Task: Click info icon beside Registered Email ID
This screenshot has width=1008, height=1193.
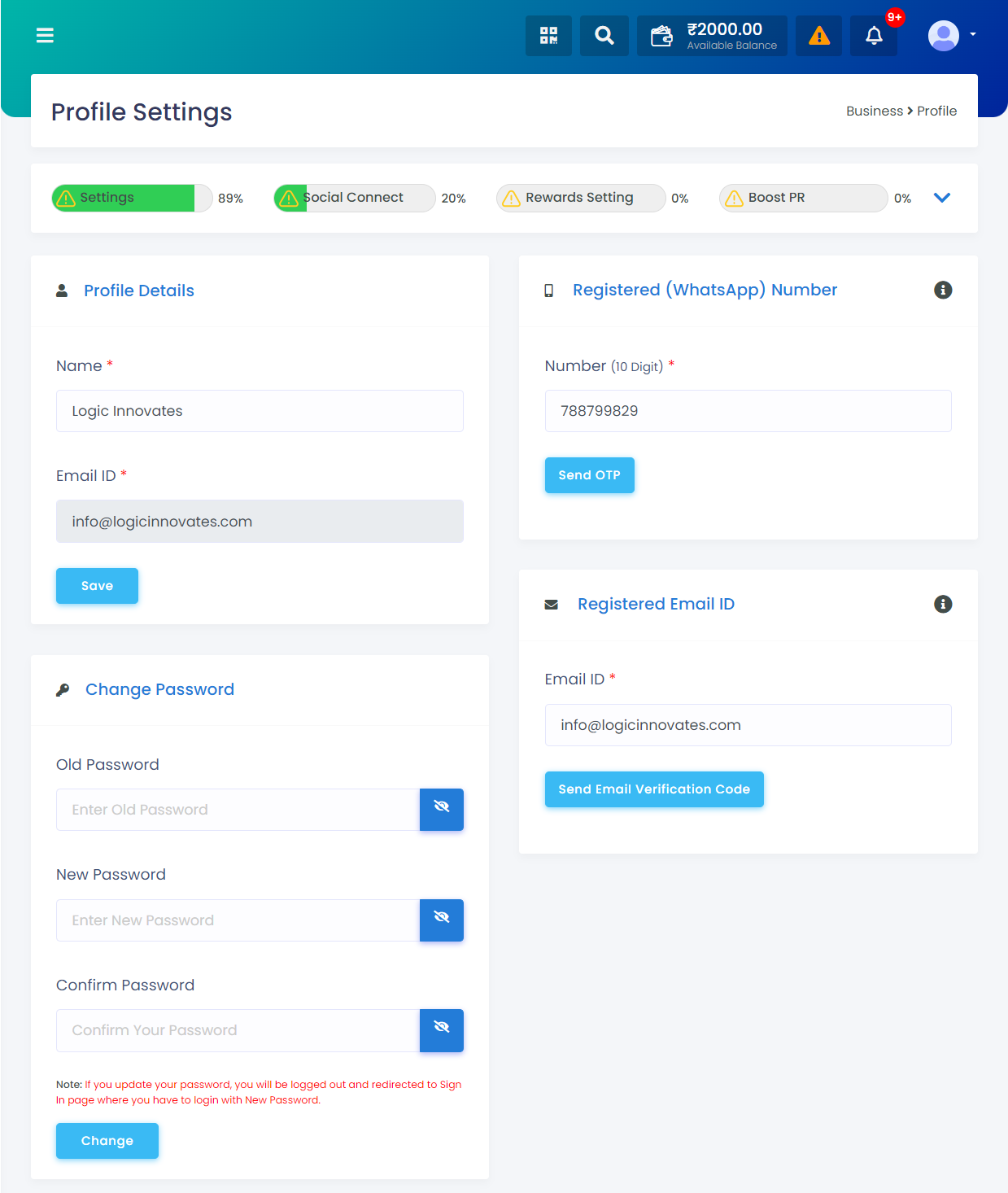Action: pyautogui.click(x=943, y=604)
